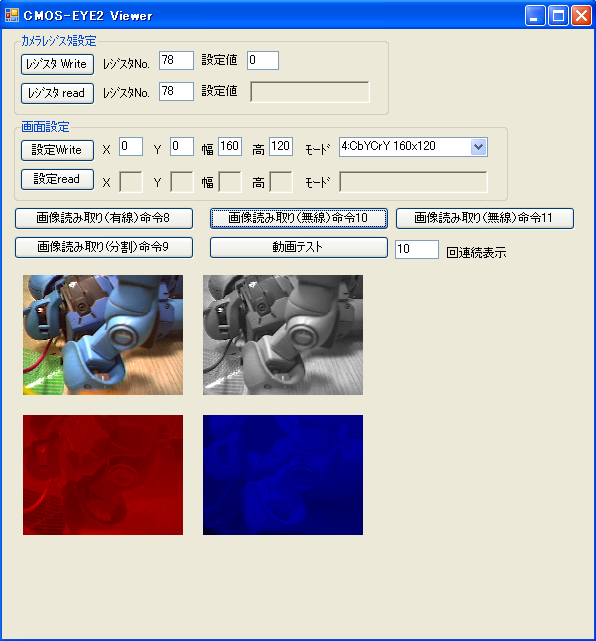Click the レジスタ Write button

57,64
